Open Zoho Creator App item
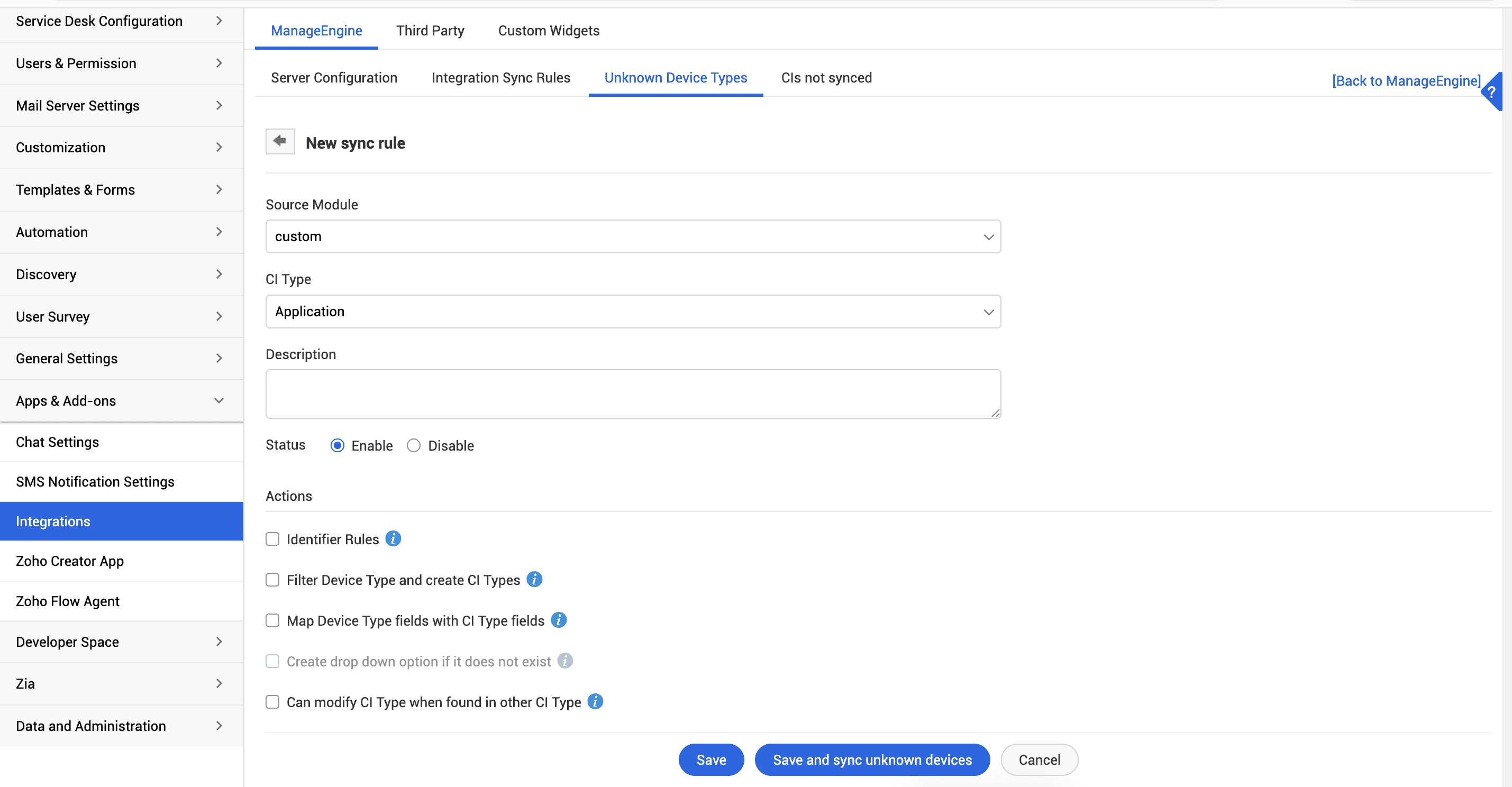Image resolution: width=1512 pixels, height=787 pixels. pos(122,561)
